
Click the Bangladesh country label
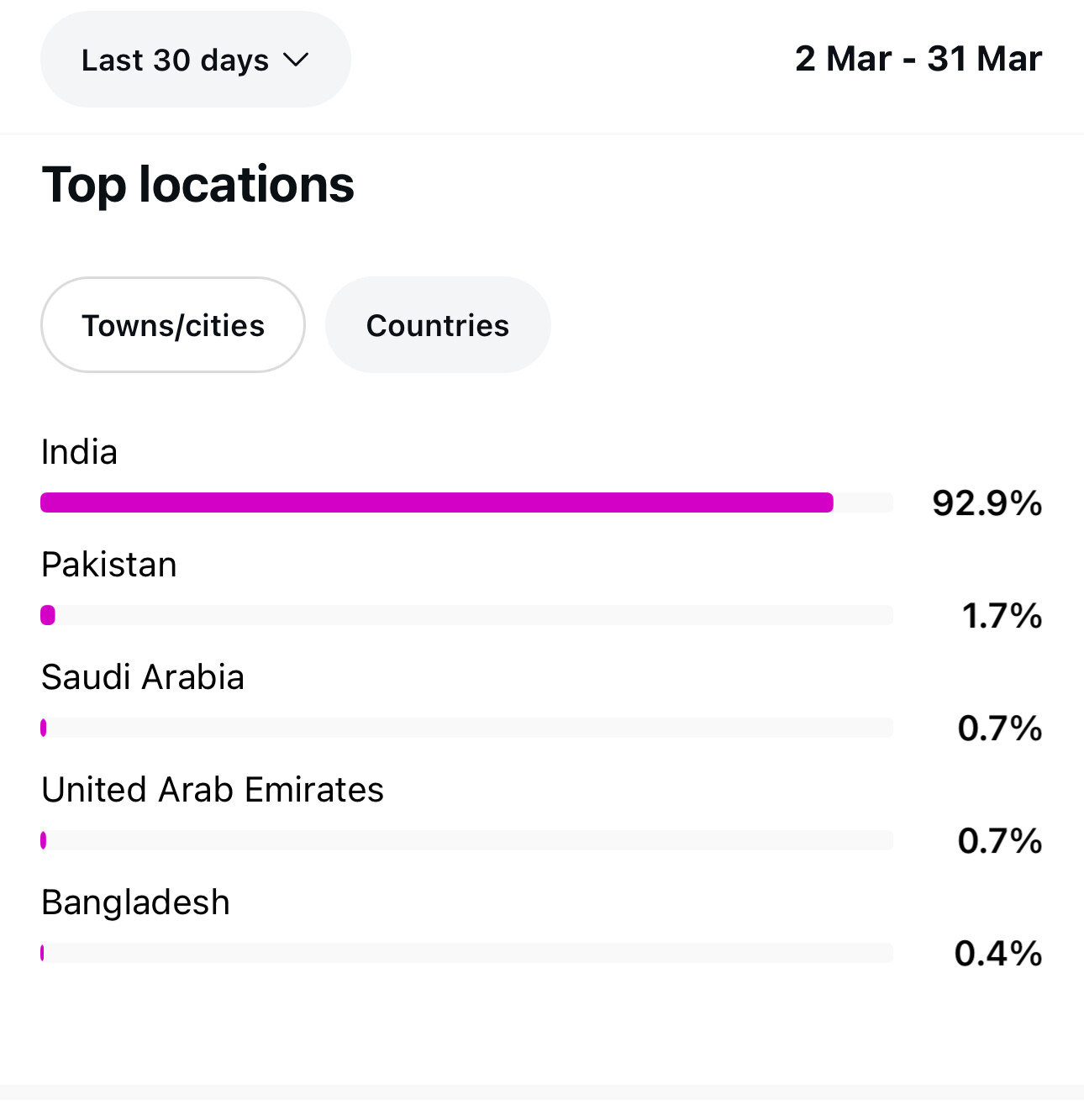pos(135,902)
